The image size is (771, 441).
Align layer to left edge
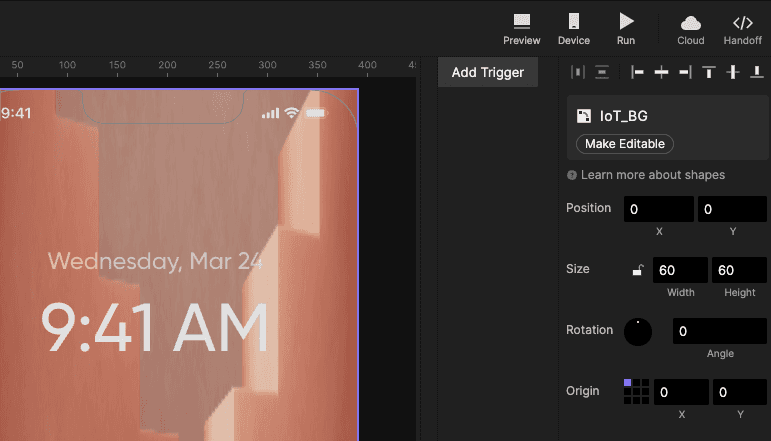pos(637,72)
